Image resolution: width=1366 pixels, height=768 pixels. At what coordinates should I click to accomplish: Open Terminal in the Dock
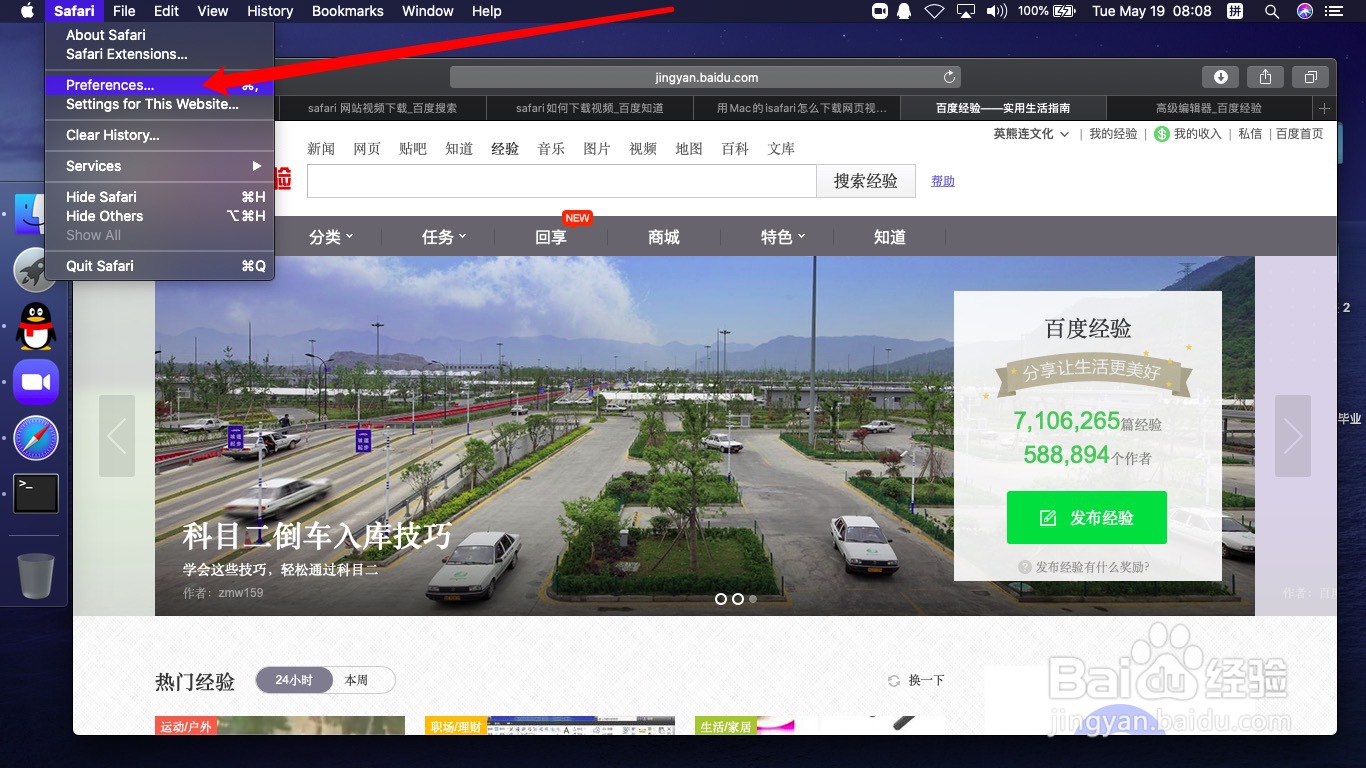tap(36, 494)
